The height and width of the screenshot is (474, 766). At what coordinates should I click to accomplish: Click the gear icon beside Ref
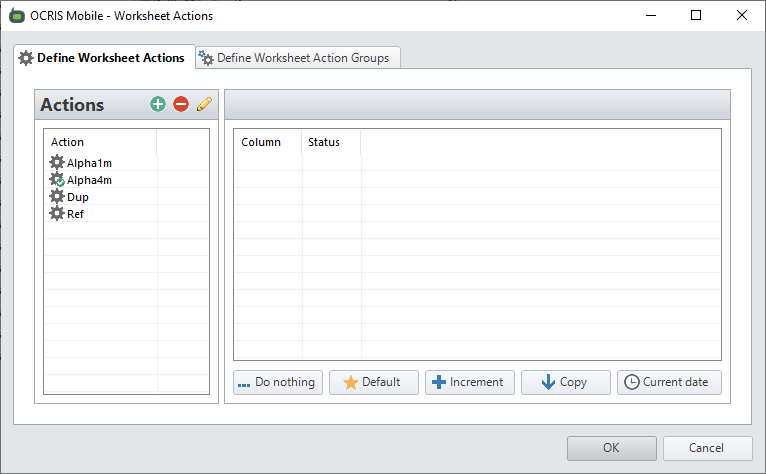pyautogui.click(x=57, y=214)
